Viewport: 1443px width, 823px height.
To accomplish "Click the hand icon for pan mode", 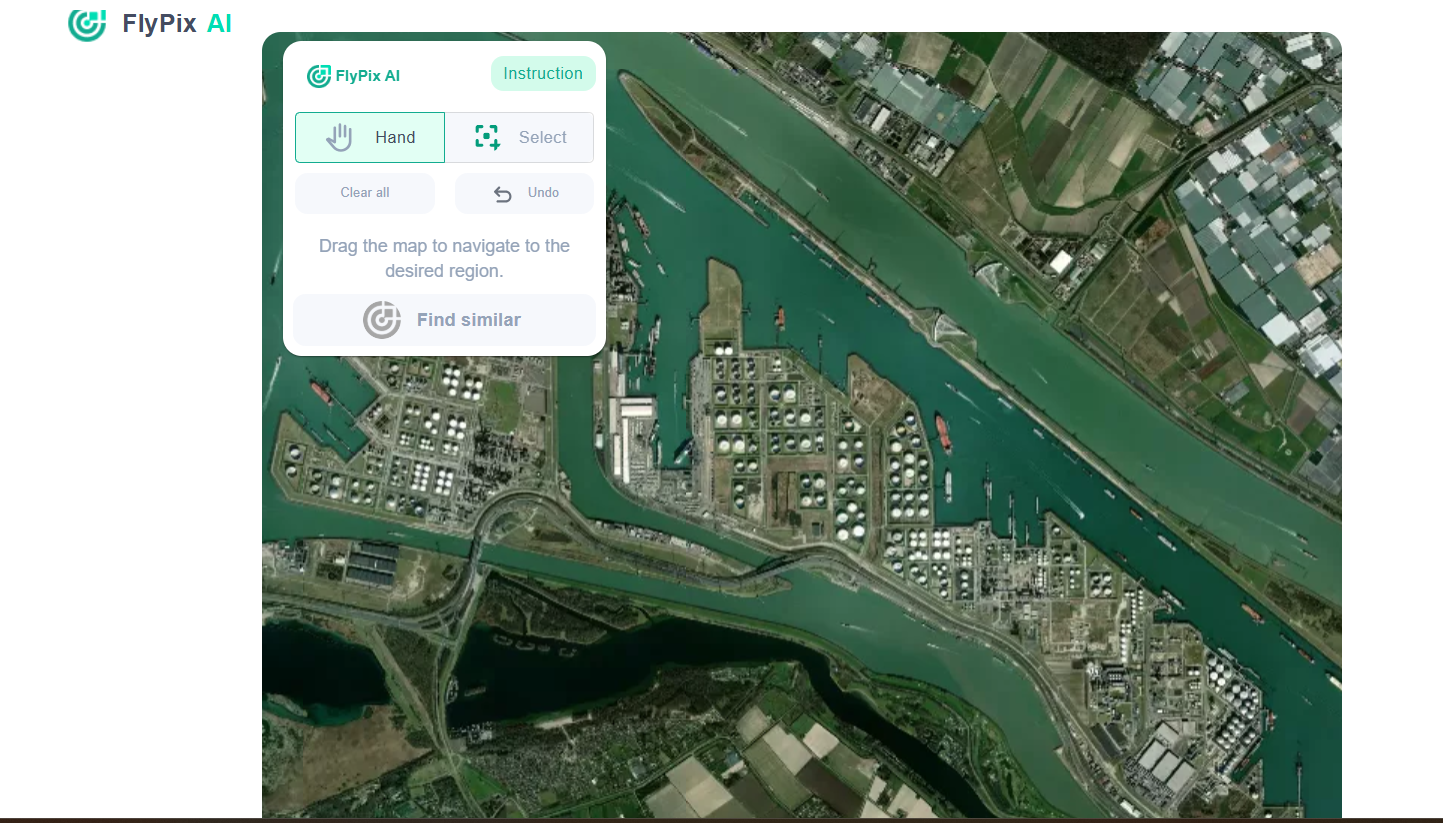I will click(x=340, y=138).
